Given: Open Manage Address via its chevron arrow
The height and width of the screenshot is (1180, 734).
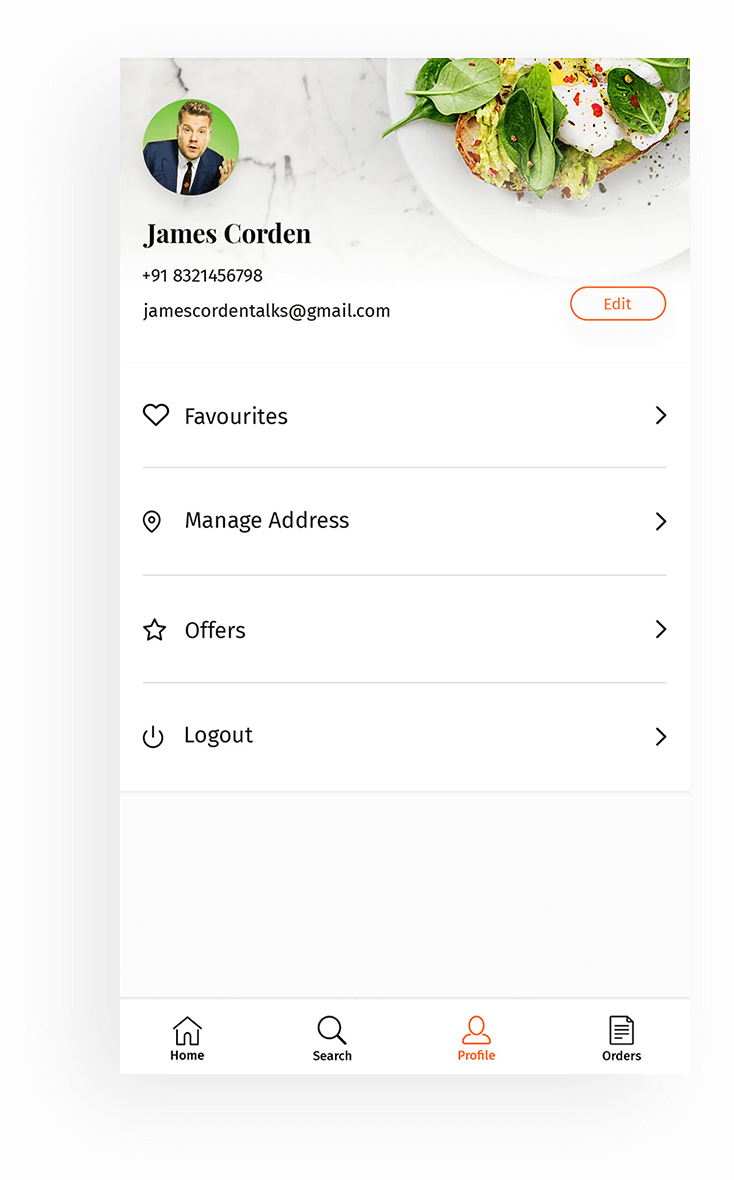Looking at the screenshot, I should click(x=661, y=522).
